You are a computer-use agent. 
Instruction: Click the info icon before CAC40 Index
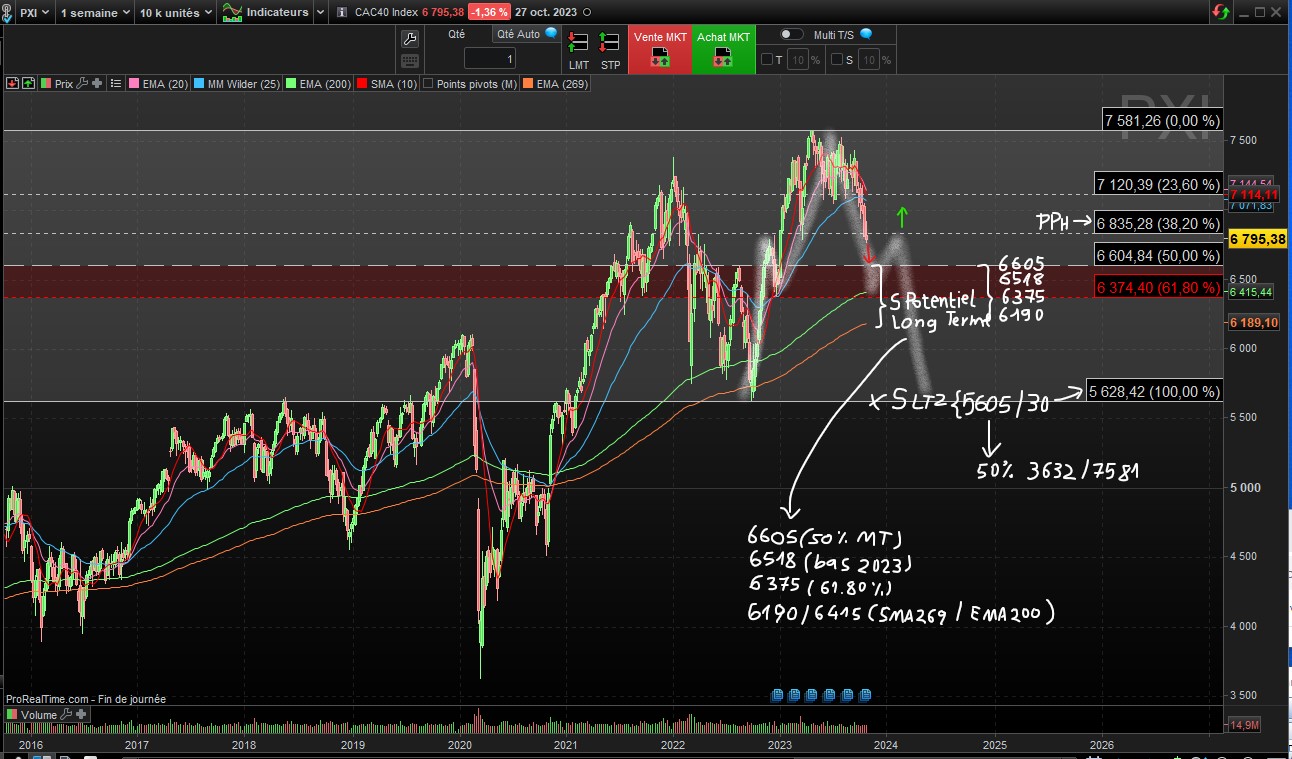click(x=343, y=13)
